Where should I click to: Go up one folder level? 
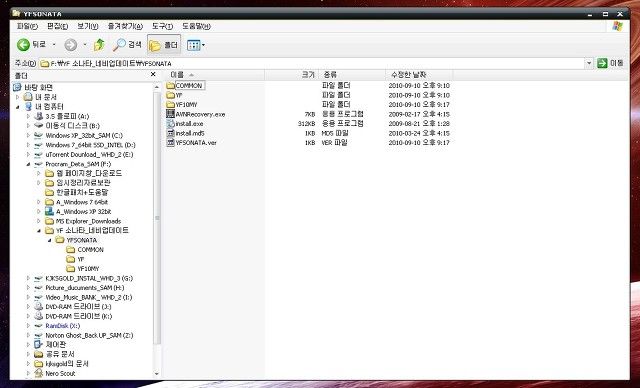pos(99,44)
